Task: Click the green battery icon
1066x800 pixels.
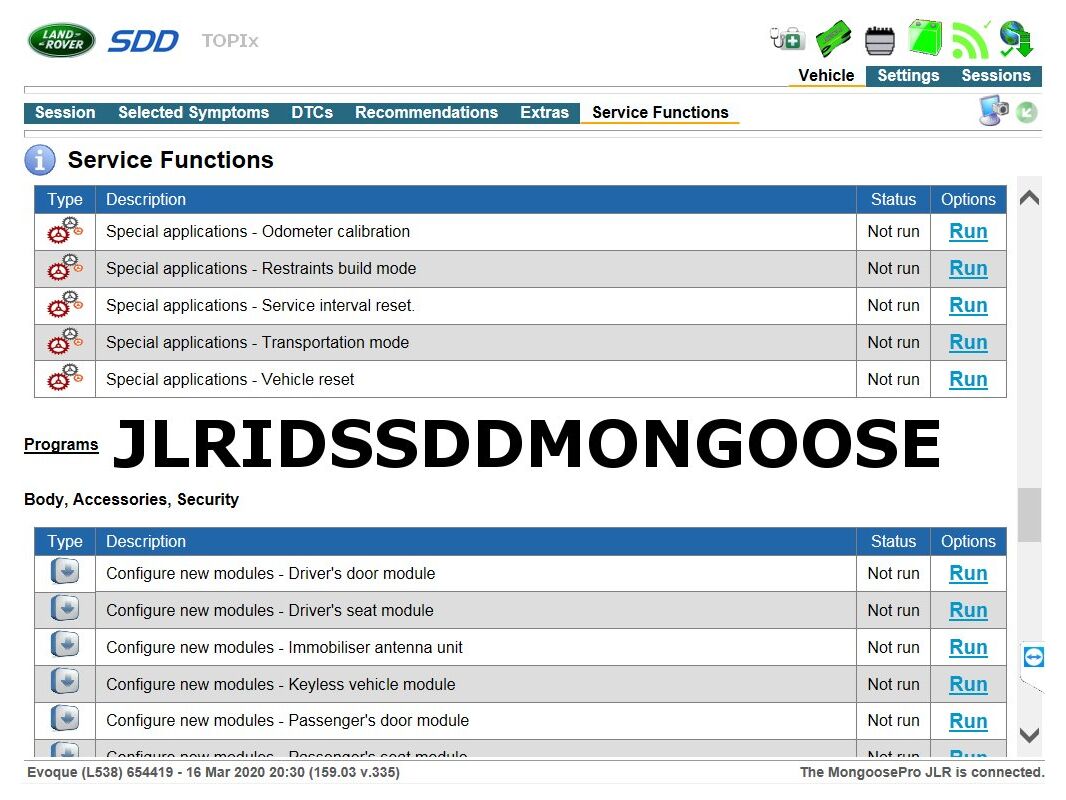Action: click(925, 37)
